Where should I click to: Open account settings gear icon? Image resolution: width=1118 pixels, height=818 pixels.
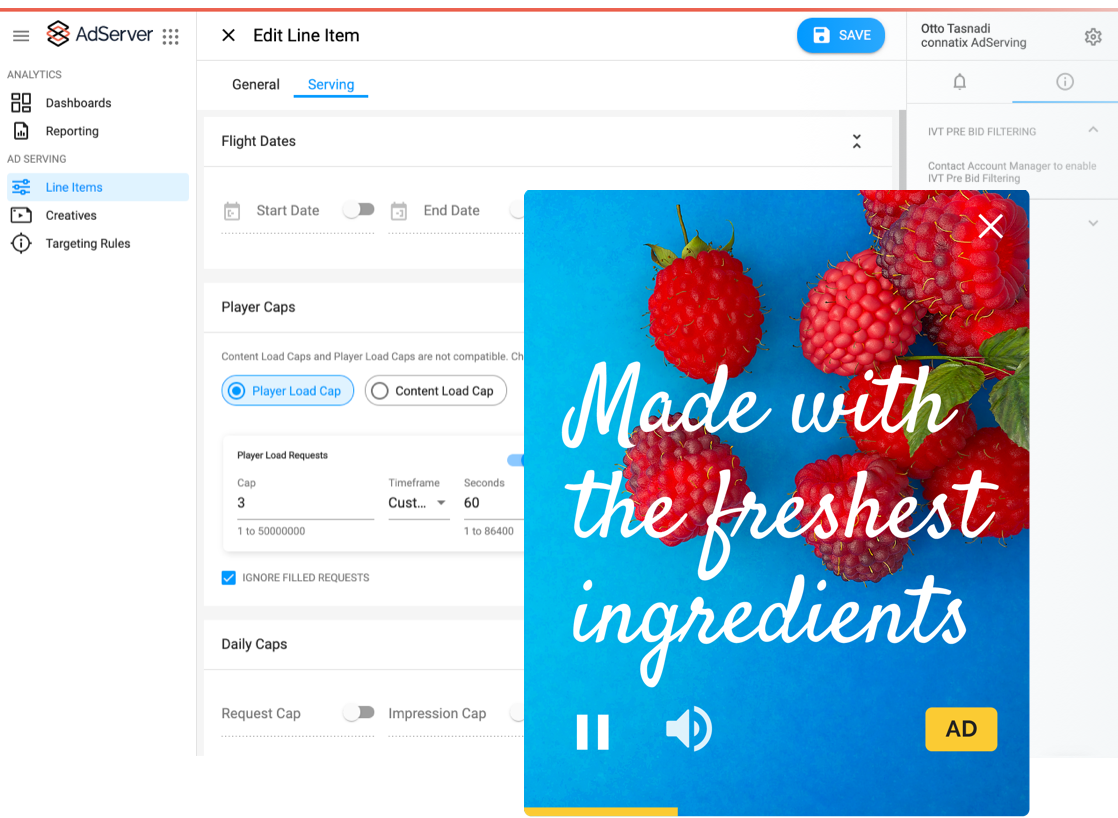(1093, 37)
